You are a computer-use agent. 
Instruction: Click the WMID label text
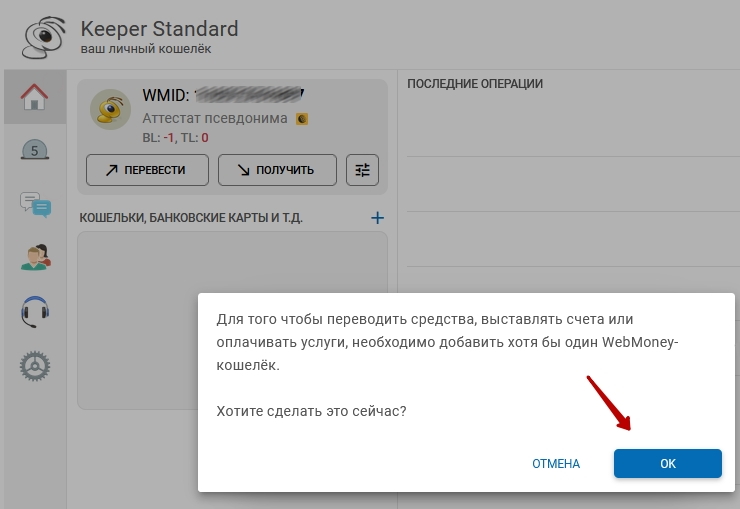(x=166, y=96)
